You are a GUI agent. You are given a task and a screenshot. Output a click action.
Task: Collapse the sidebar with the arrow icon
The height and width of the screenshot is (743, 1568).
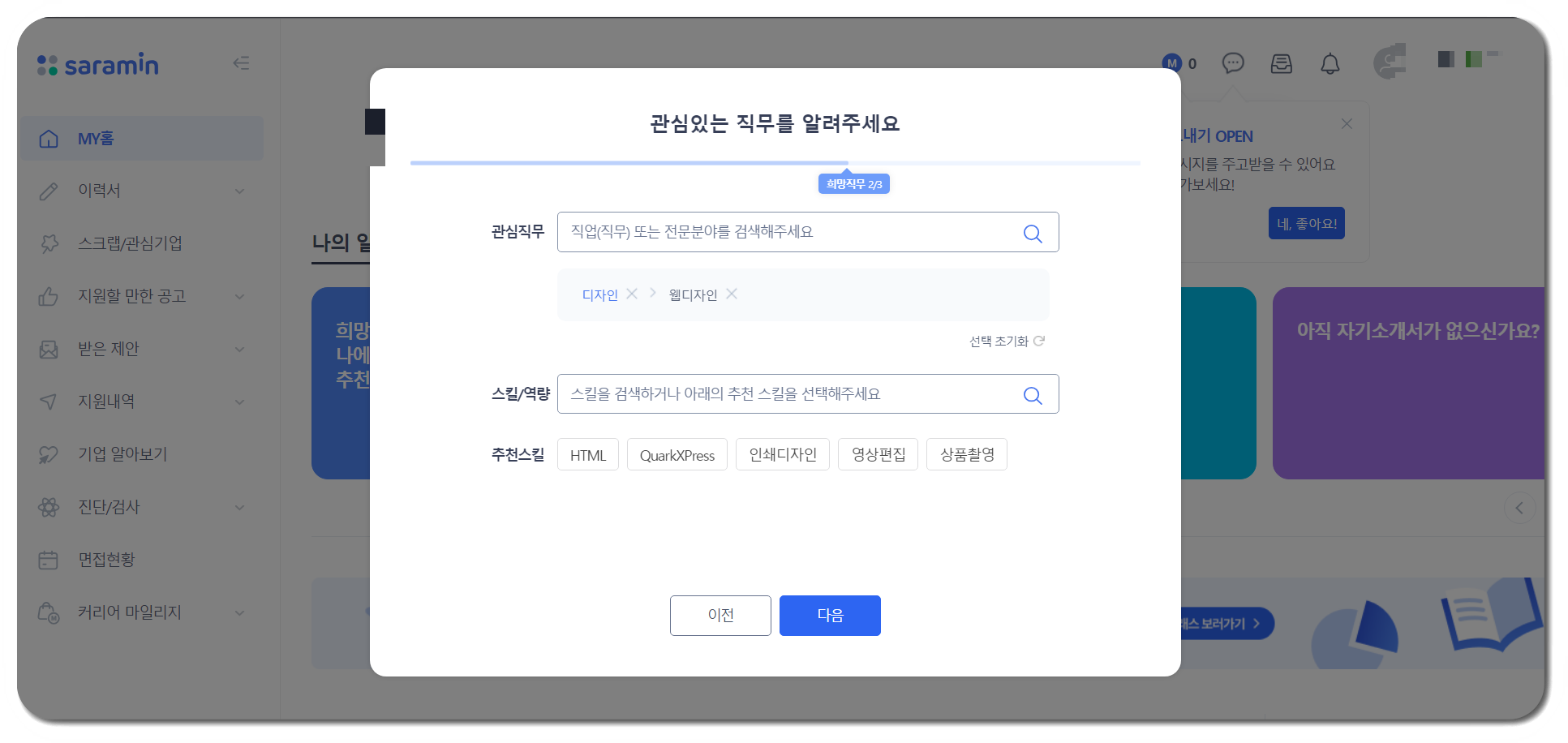point(240,62)
